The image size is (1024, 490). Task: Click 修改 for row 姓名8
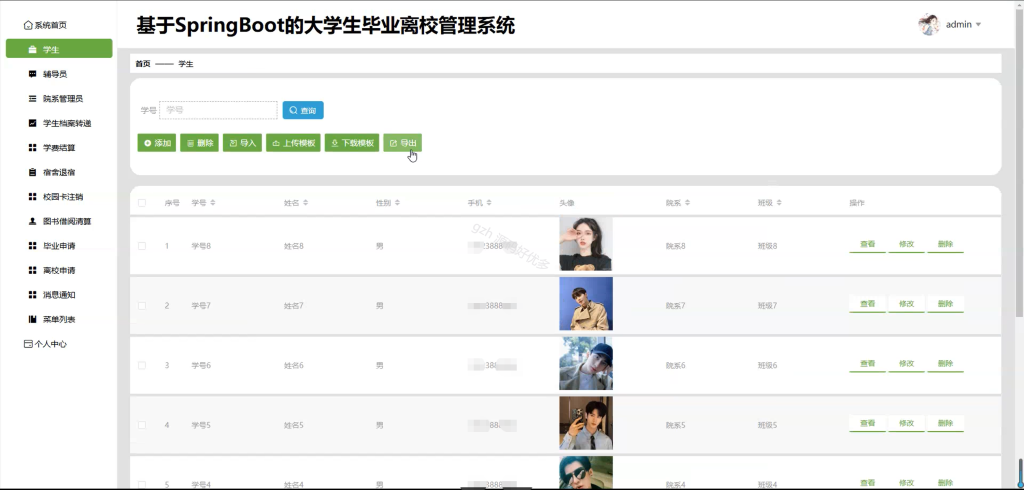coord(906,244)
